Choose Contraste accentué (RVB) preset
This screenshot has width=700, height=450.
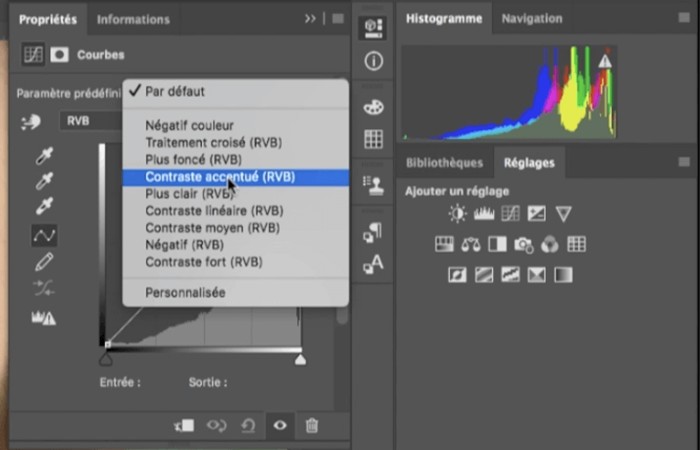click(236, 177)
